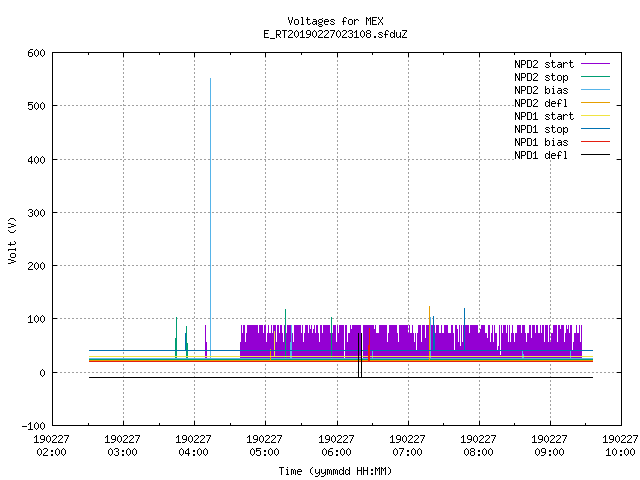Click the black NPD1 defl spike near 06:20

click(360, 355)
